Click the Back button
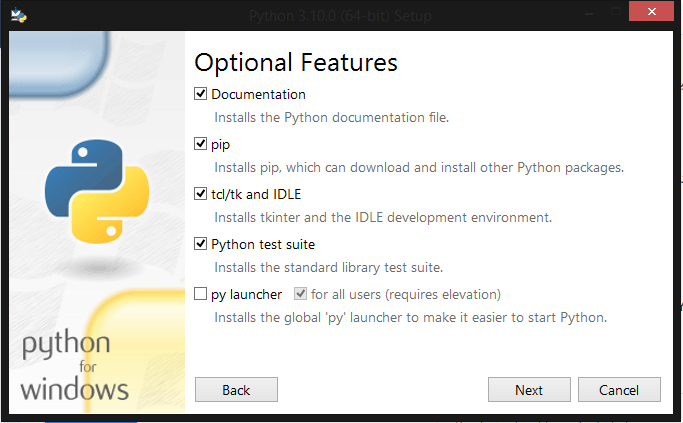Viewport: 683px width, 423px height. (x=236, y=389)
